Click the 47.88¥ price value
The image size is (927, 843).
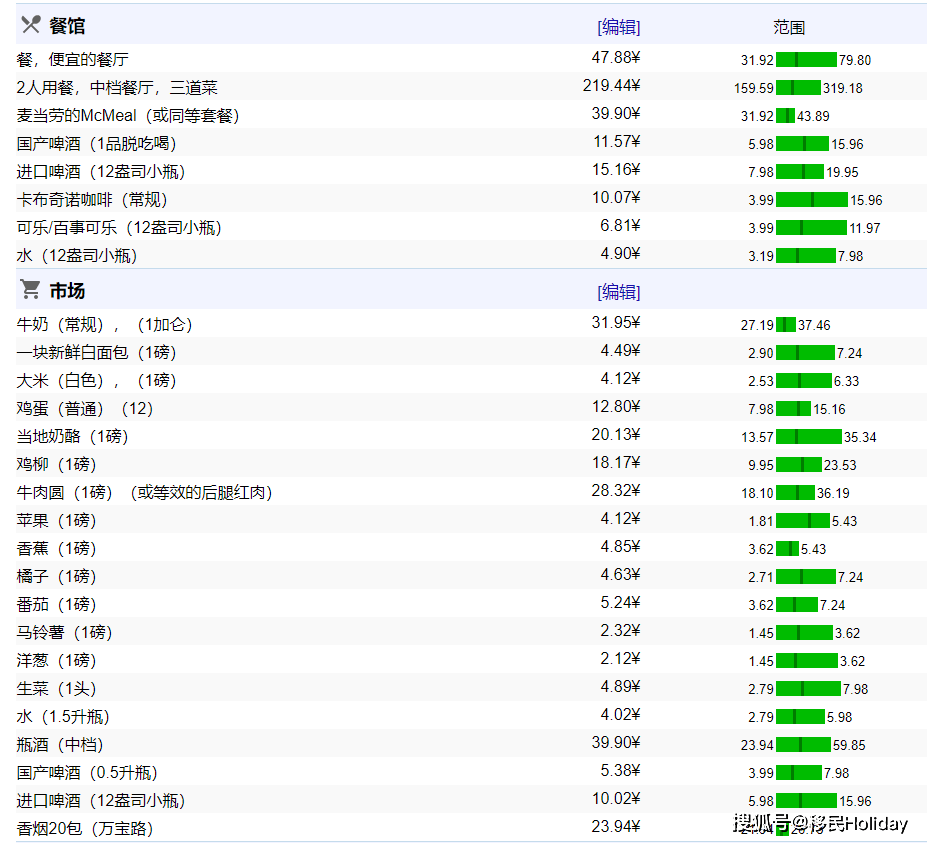(616, 57)
